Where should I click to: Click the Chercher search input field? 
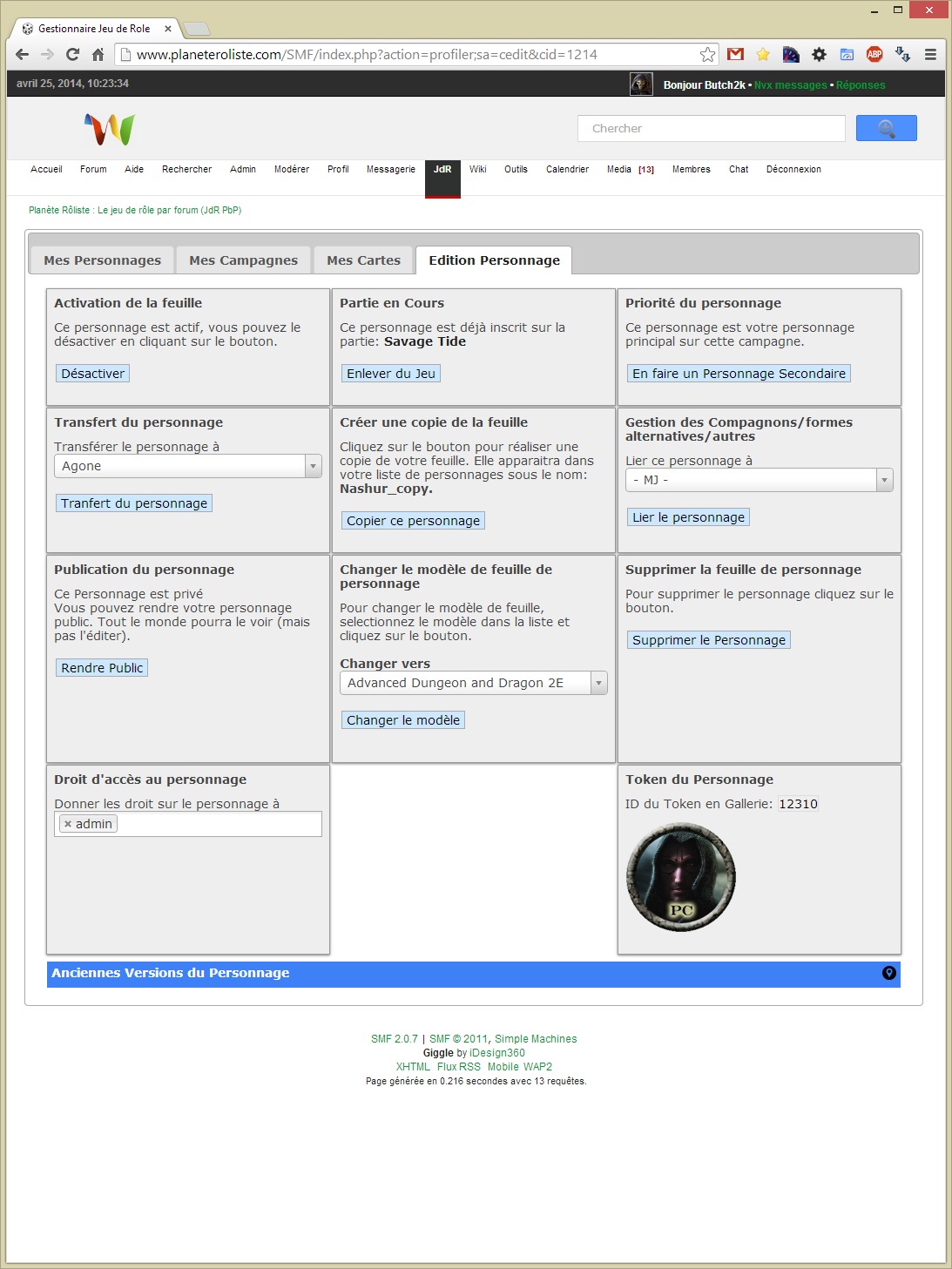(x=711, y=128)
